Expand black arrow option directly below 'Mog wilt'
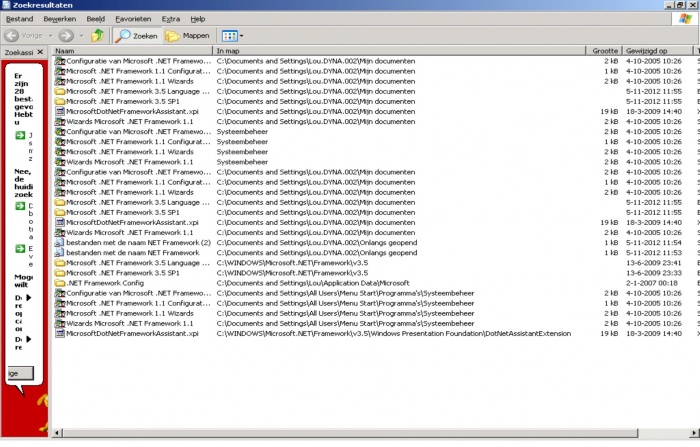Image resolution: width=700 pixels, height=447 pixels. click(29, 297)
